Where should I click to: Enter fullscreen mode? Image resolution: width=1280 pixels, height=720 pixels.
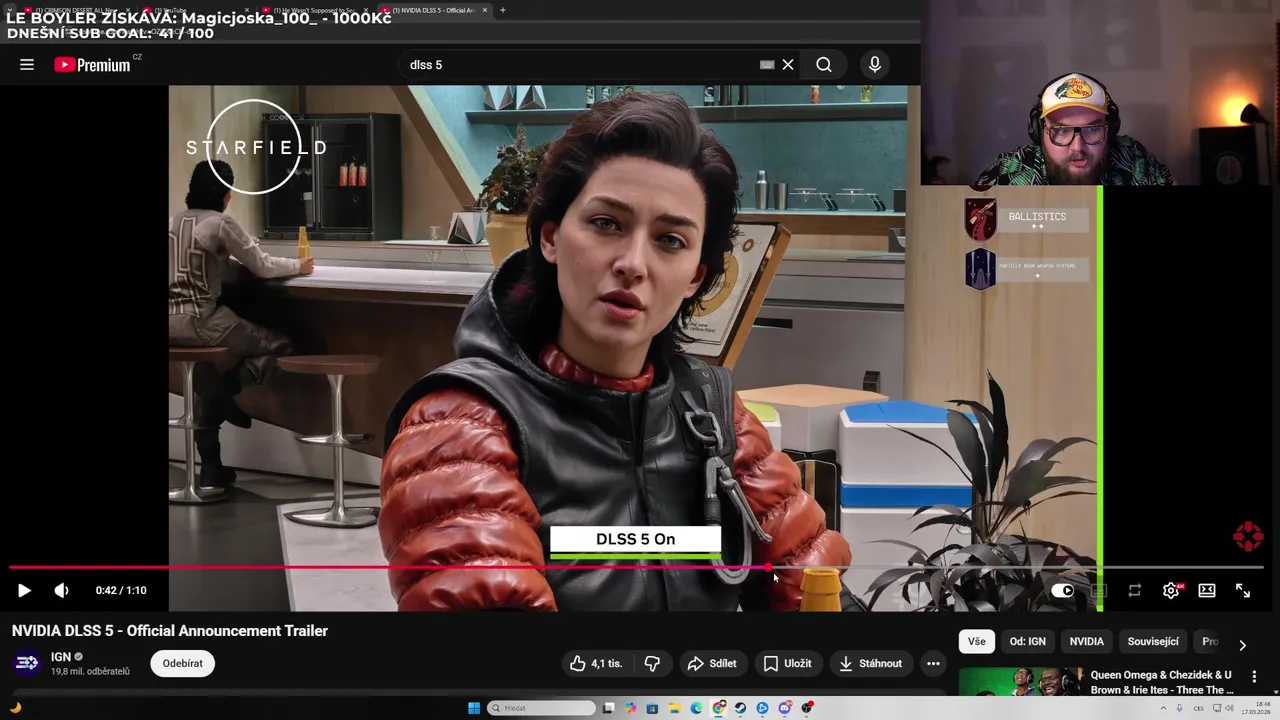[x=1243, y=590]
